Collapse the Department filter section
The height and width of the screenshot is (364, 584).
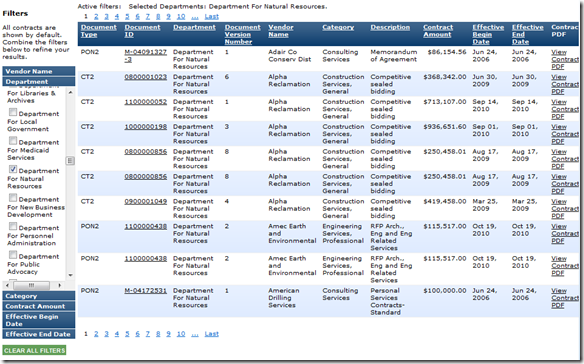39,82
